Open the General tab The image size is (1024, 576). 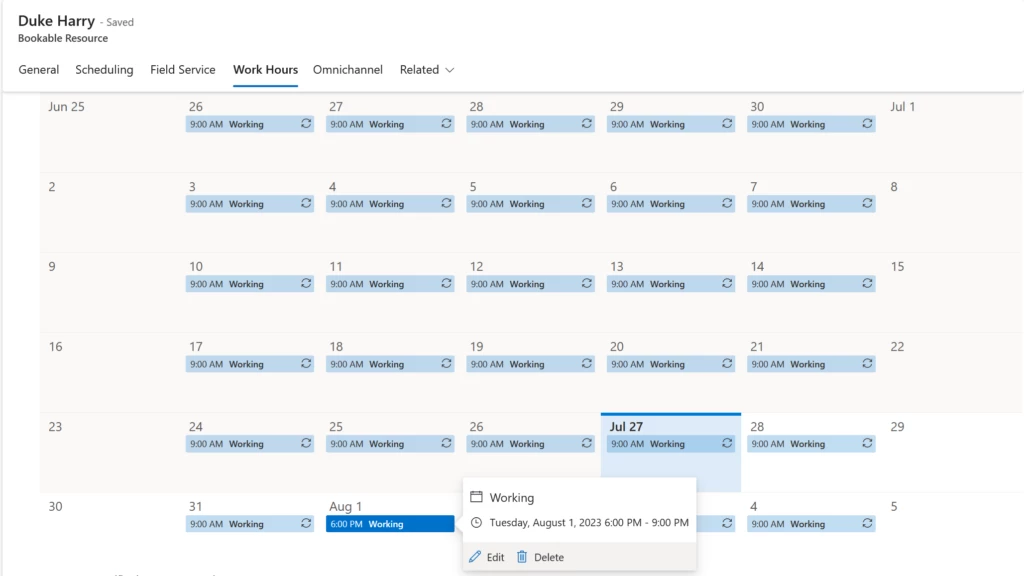(39, 70)
